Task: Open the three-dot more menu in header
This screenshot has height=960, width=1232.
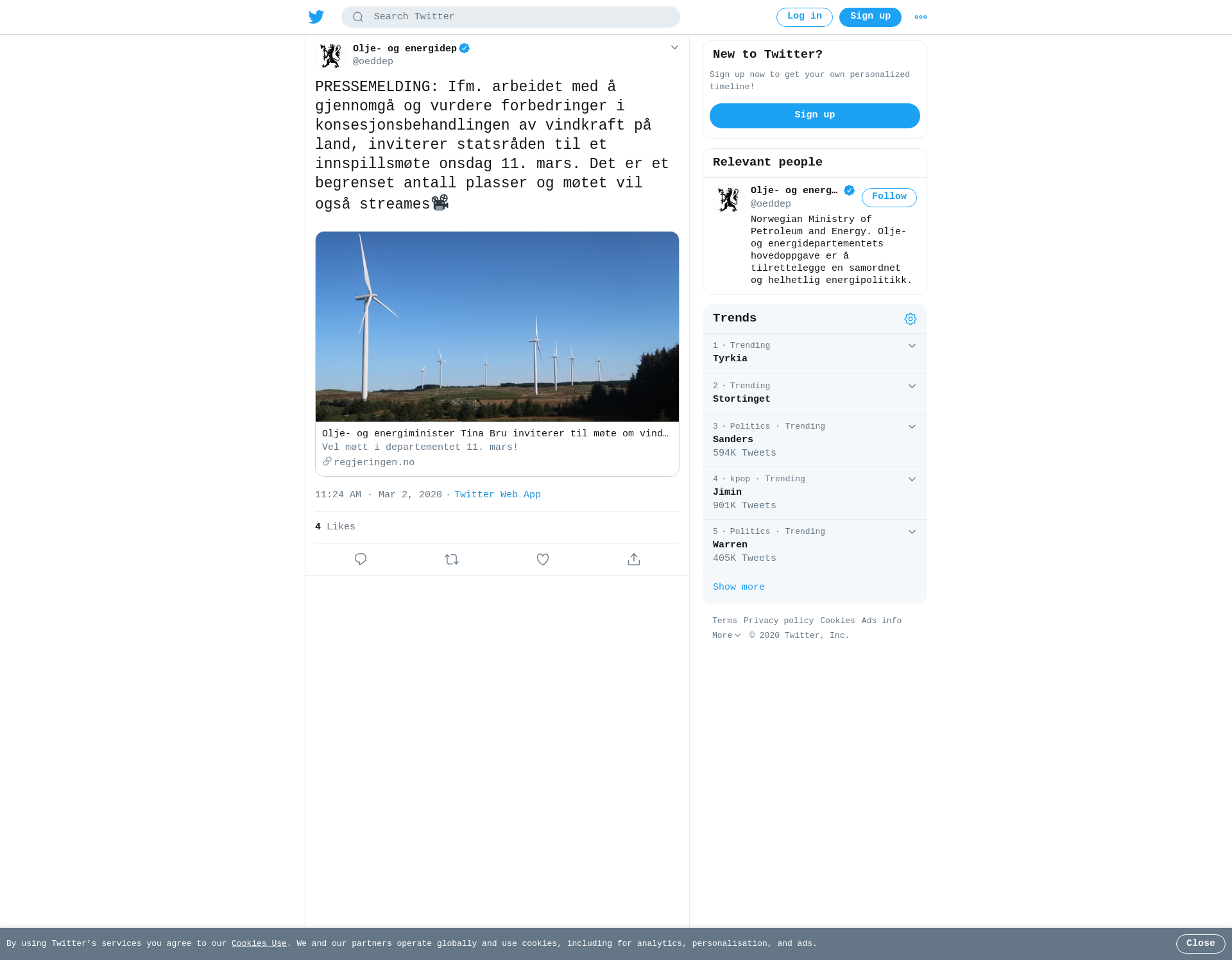Action: coord(921,17)
